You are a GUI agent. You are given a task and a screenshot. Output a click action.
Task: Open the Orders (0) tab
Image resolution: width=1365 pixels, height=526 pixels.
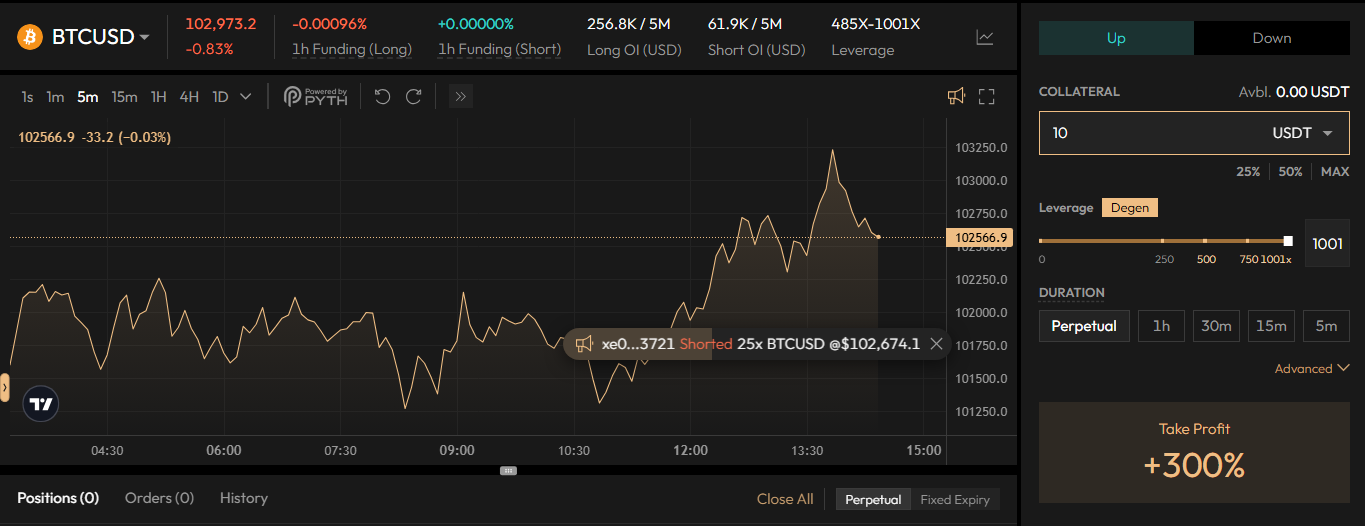[x=159, y=498]
